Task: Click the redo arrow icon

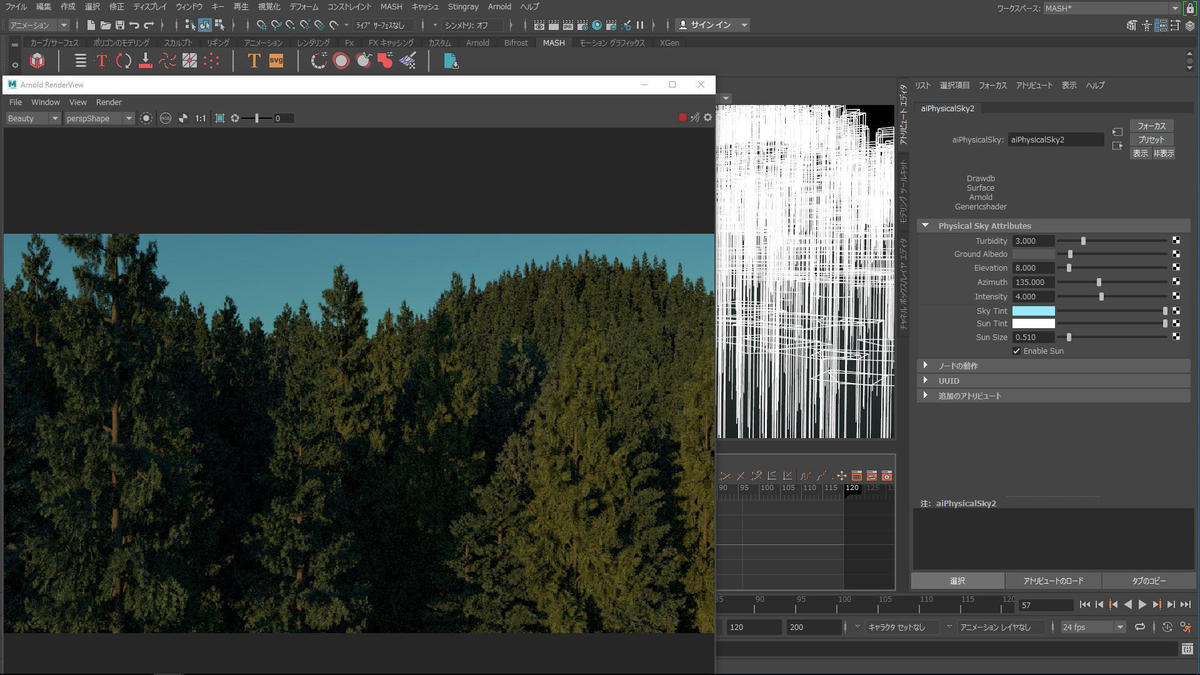Action: (149, 25)
